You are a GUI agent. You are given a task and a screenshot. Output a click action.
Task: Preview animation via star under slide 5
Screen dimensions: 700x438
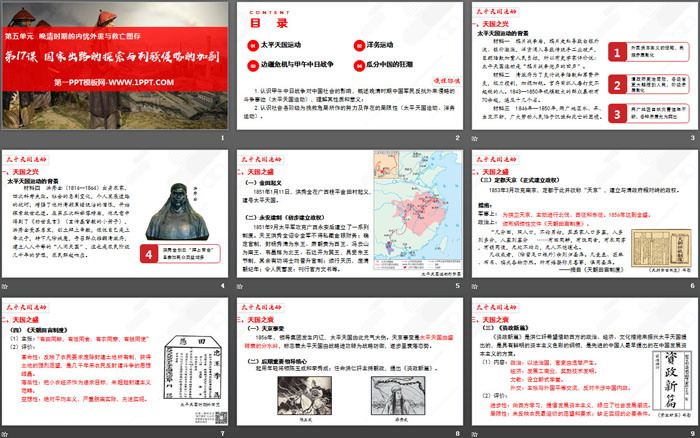pyautogui.click(x=240, y=286)
